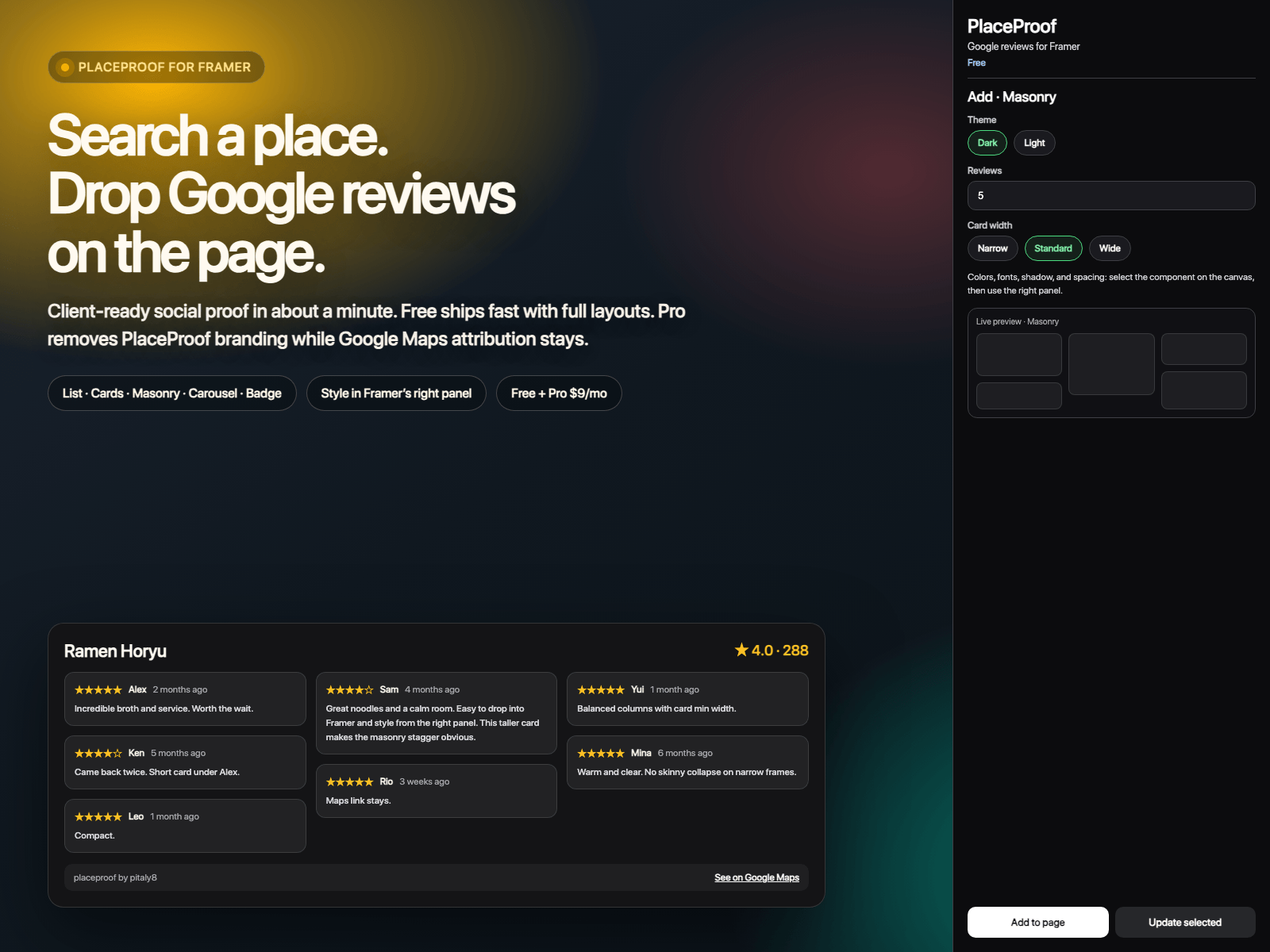Viewport: 1270px width, 952px height.
Task: Click the text 'Balanced columns with card min width.'
Action: coord(656,708)
